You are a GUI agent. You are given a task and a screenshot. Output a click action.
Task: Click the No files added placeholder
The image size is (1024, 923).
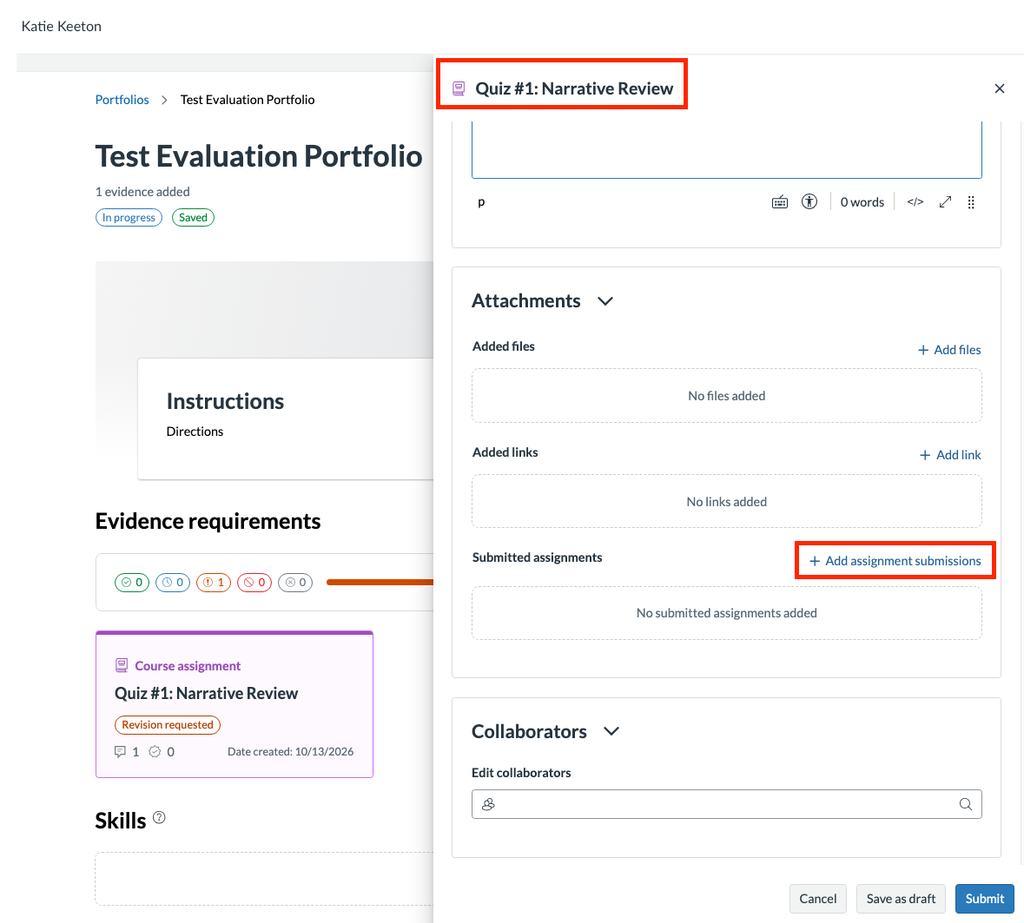(x=727, y=396)
